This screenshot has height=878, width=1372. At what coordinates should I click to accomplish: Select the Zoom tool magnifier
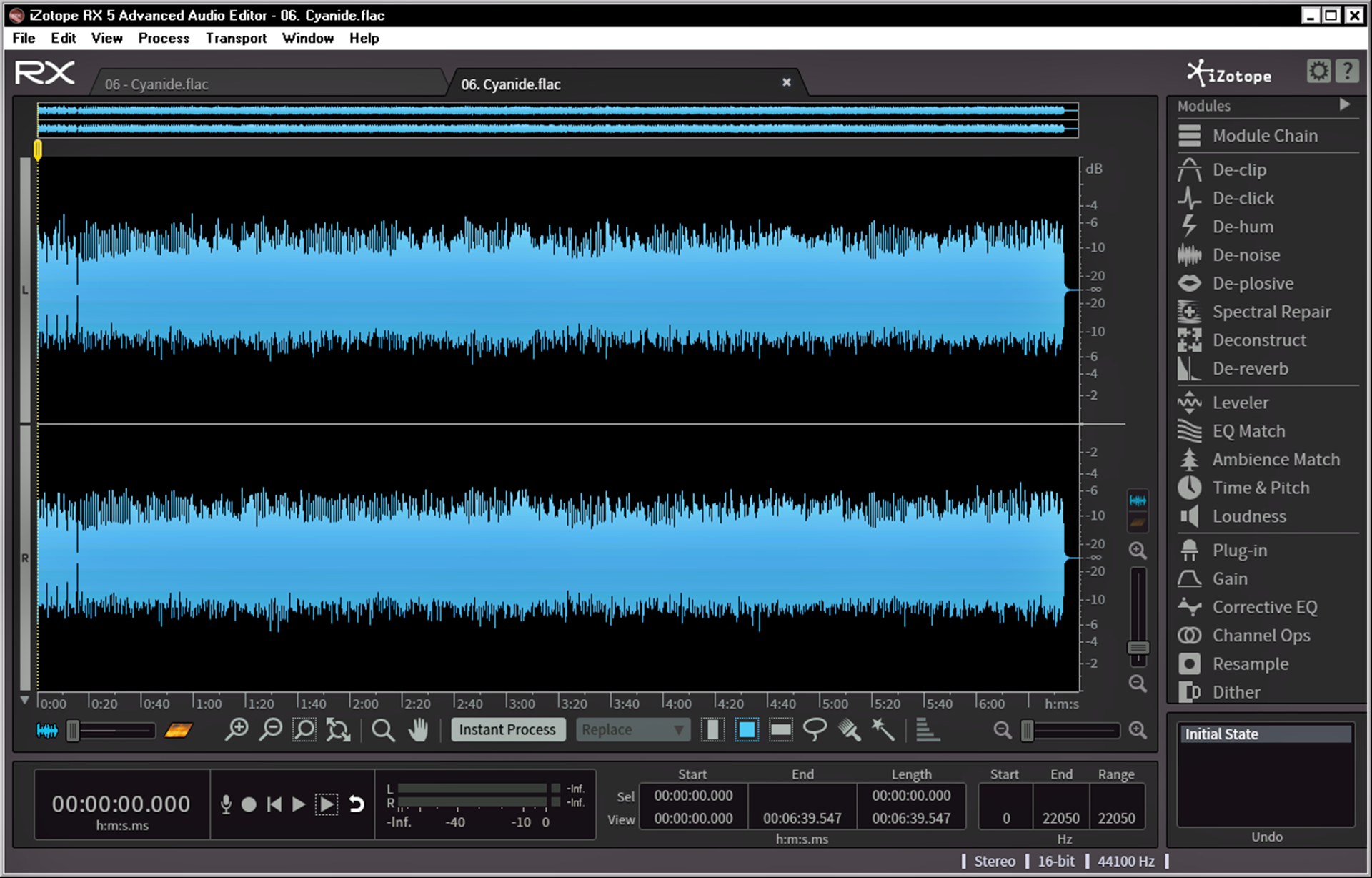pos(384,730)
